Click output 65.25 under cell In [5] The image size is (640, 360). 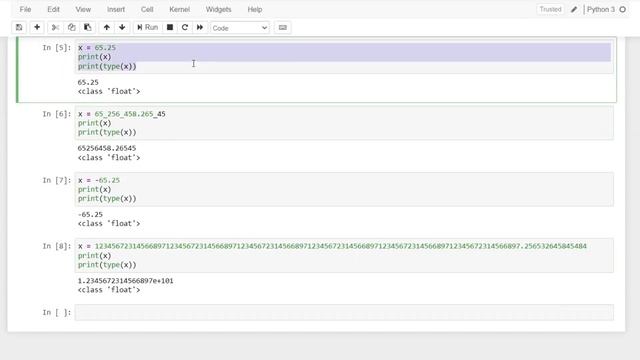point(88,82)
